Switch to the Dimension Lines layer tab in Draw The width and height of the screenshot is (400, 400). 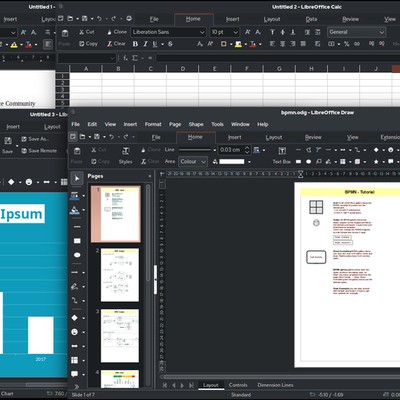(275, 385)
